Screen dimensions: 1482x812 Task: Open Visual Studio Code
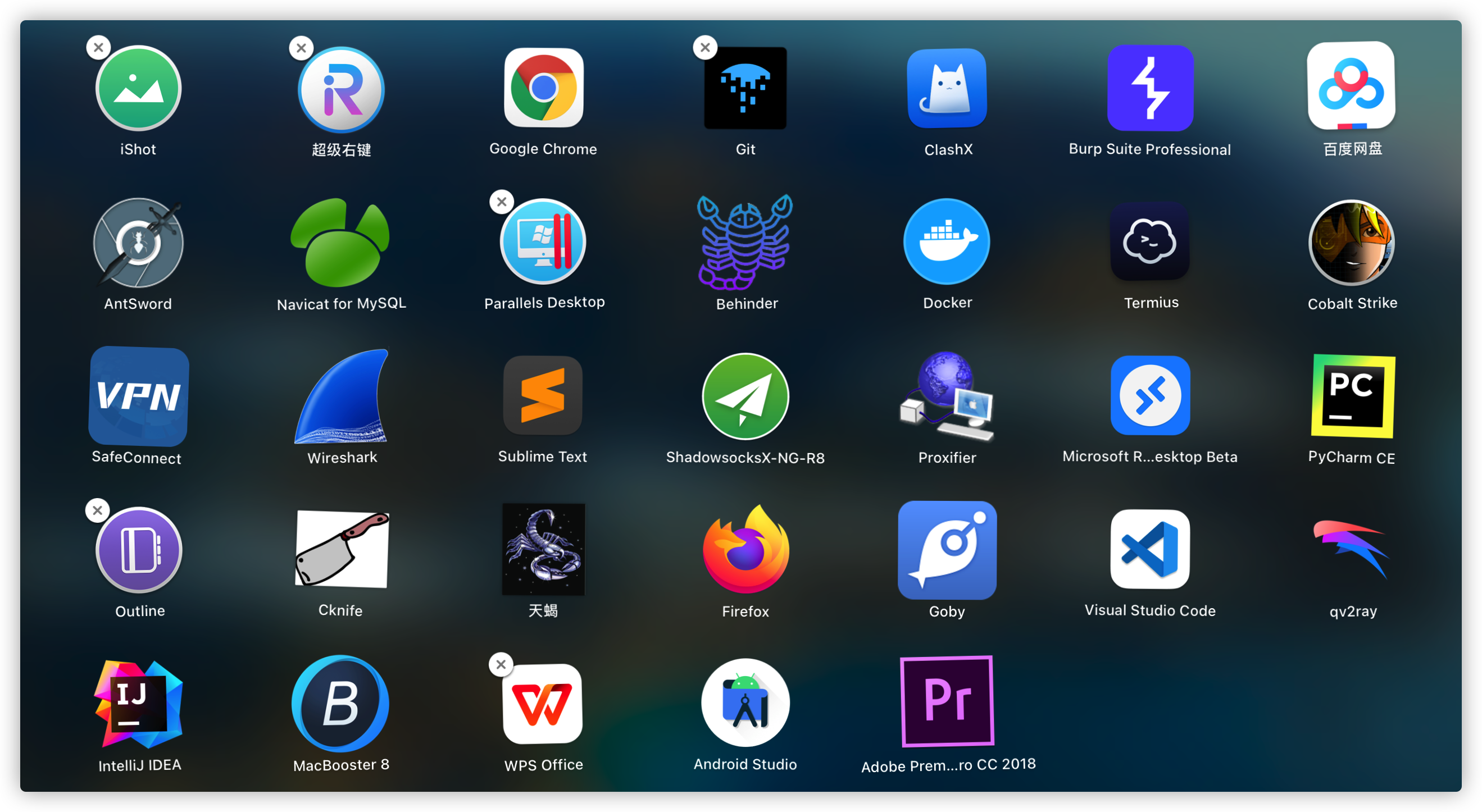point(1149,549)
